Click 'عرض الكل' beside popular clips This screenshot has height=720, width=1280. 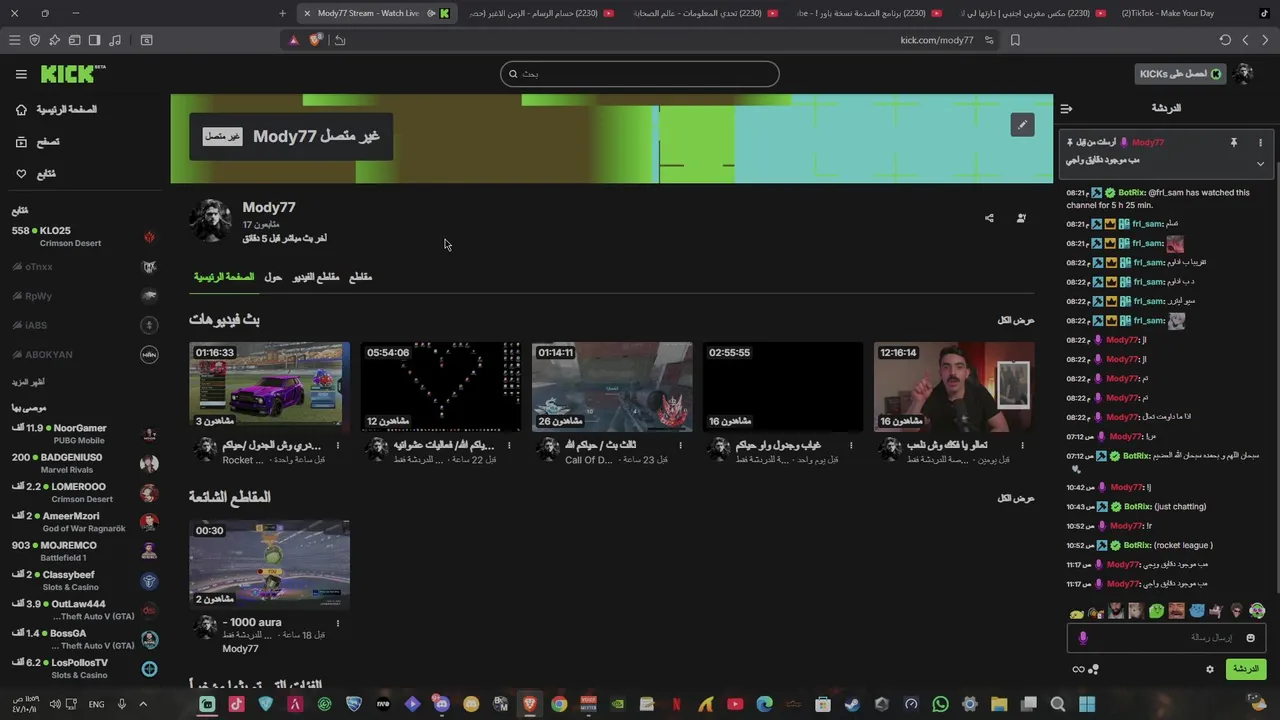click(1016, 498)
